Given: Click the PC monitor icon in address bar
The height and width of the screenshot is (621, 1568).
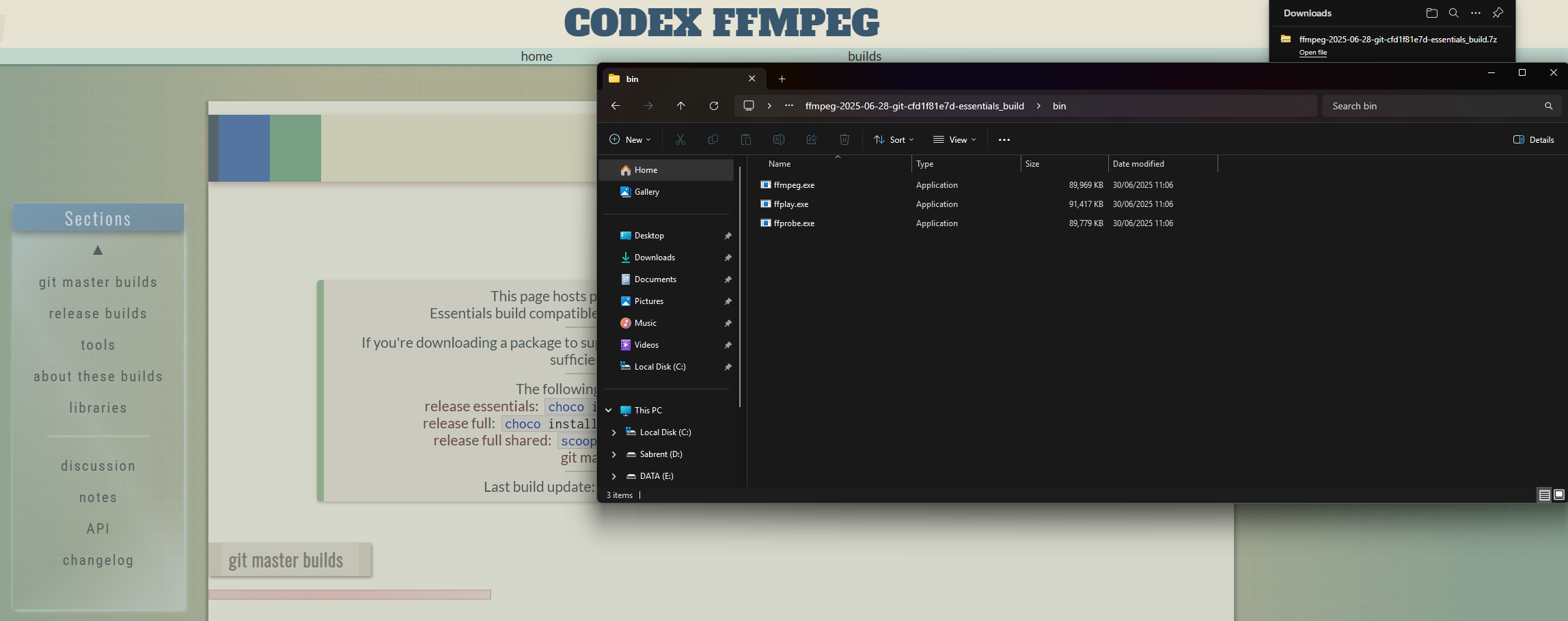Looking at the screenshot, I should pyautogui.click(x=749, y=106).
